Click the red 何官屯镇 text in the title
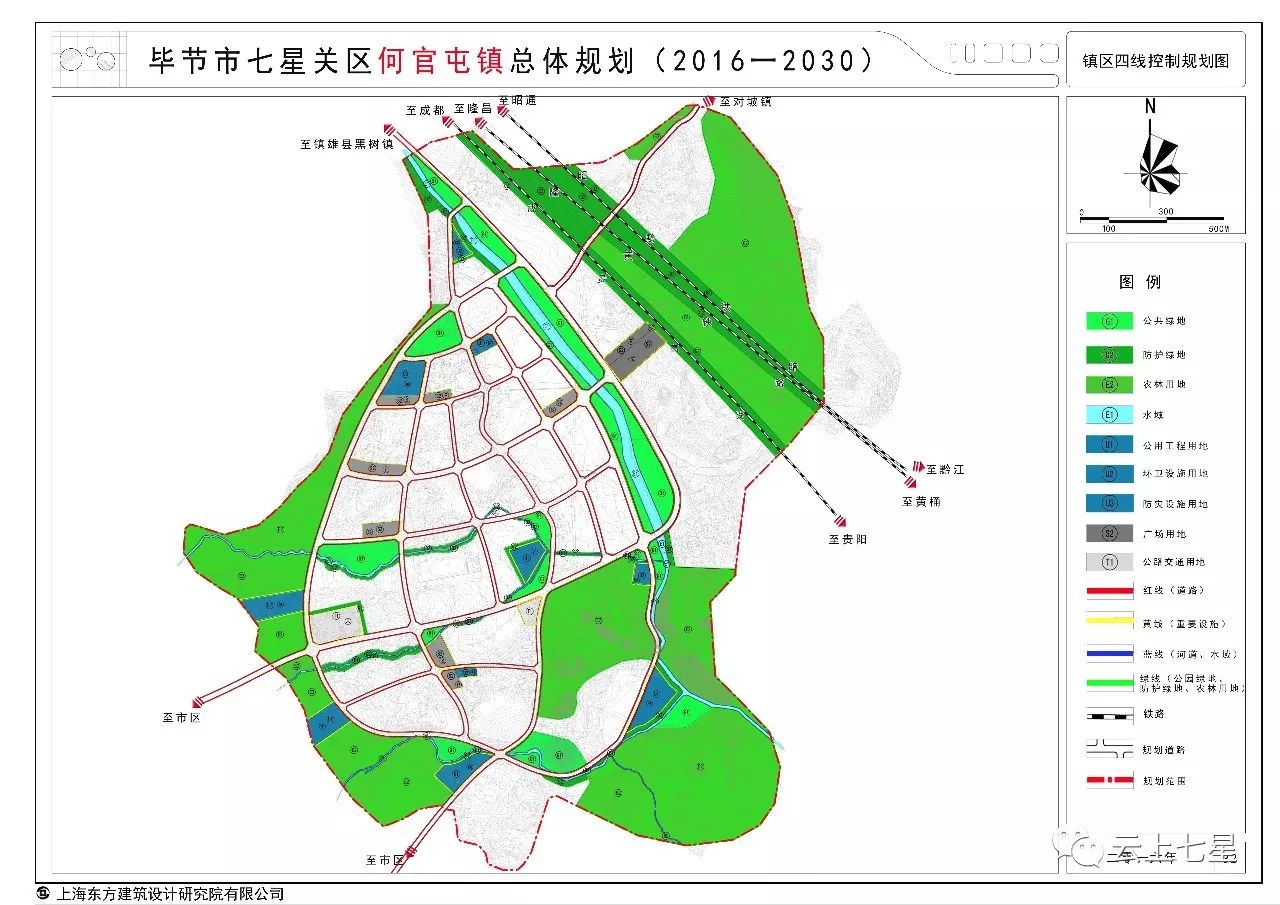Viewport: 1280px width, 905px height. click(x=440, y=60)
